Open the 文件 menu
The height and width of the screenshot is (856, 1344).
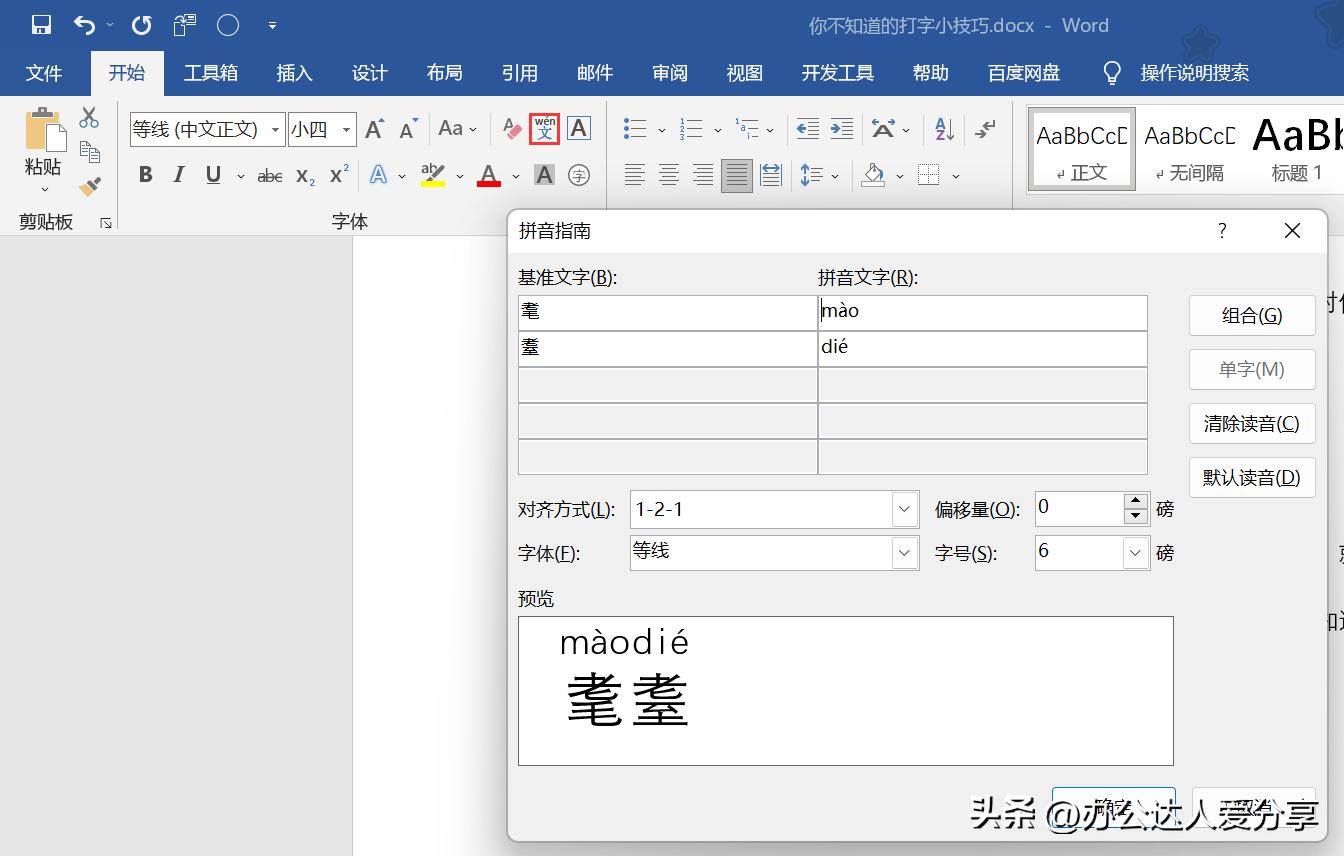43,72
